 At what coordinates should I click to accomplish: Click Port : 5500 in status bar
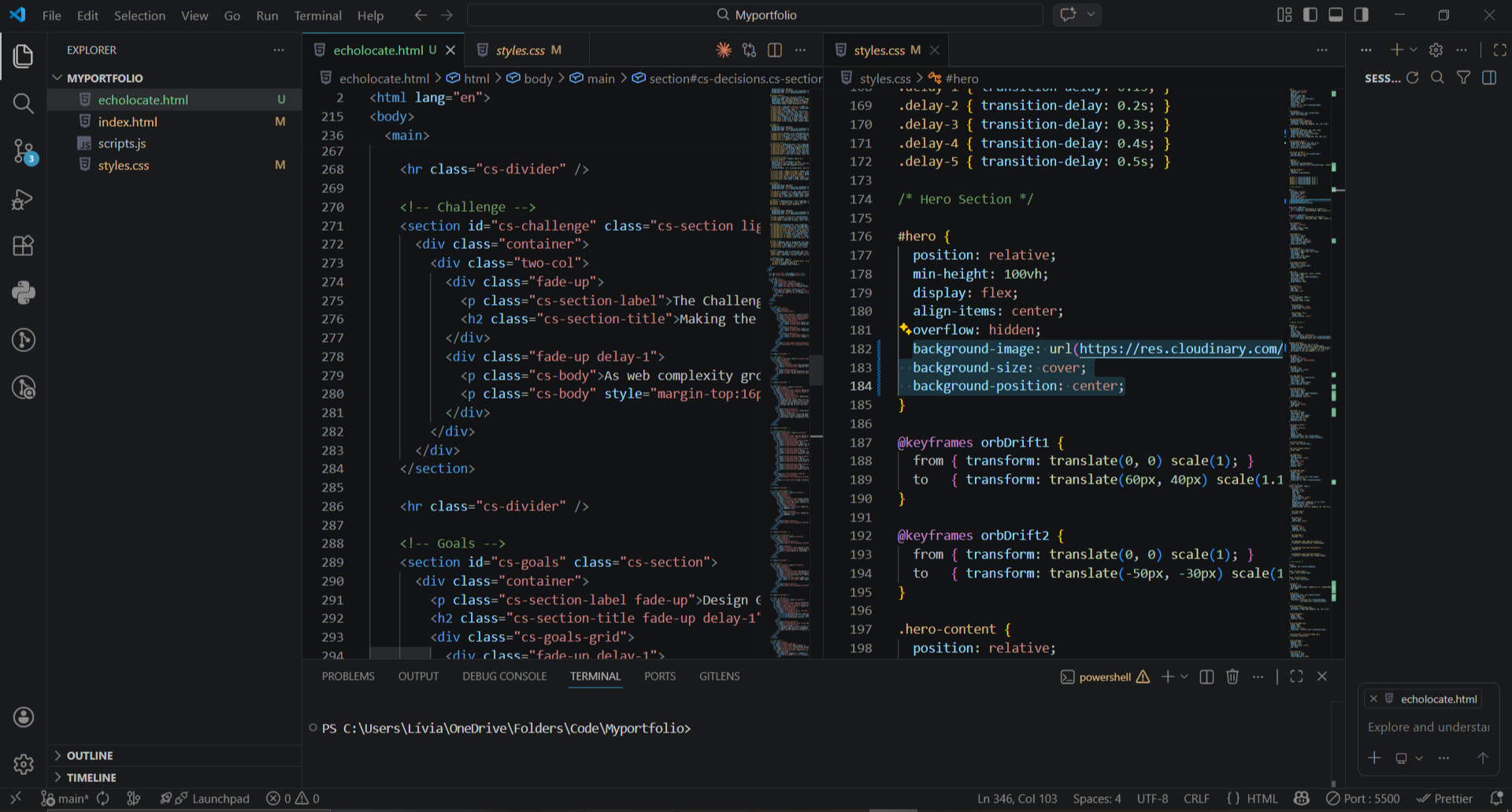[x=1363, y=799]
